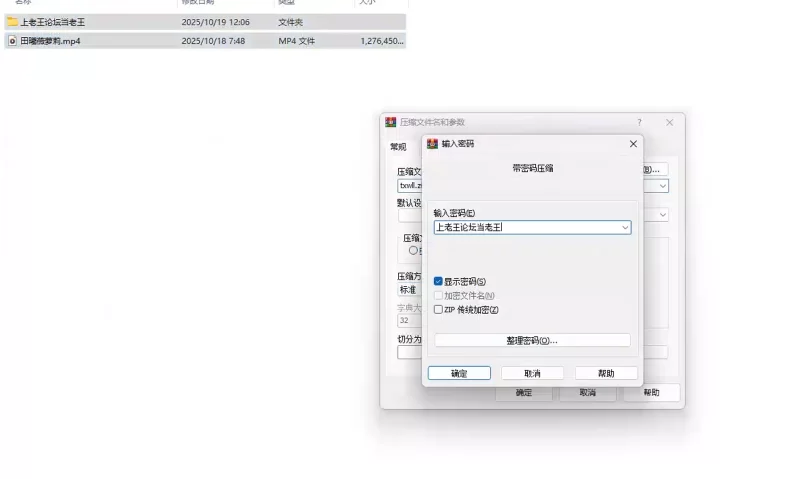This screenshot has height=479, width=800.
Task: Click the date 2025/10/19 12:06
Action: pos(215,22)
